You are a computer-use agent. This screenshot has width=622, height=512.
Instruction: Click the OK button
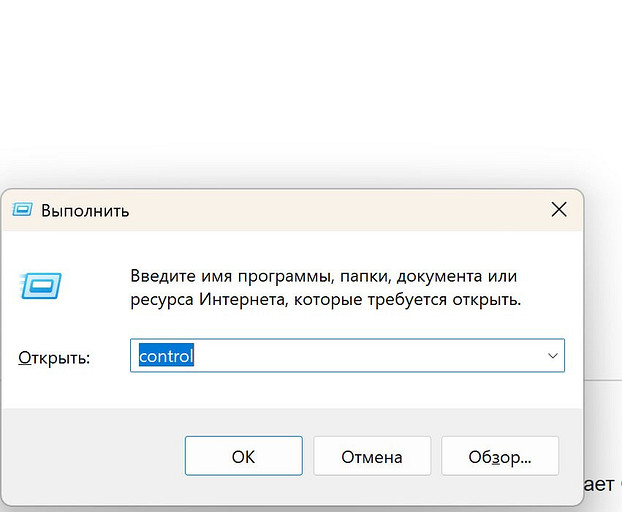pos(244,456)
